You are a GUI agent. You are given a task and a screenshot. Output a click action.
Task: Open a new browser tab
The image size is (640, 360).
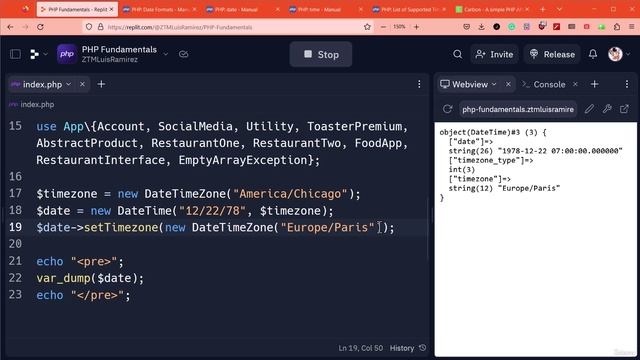click(542, 9)
